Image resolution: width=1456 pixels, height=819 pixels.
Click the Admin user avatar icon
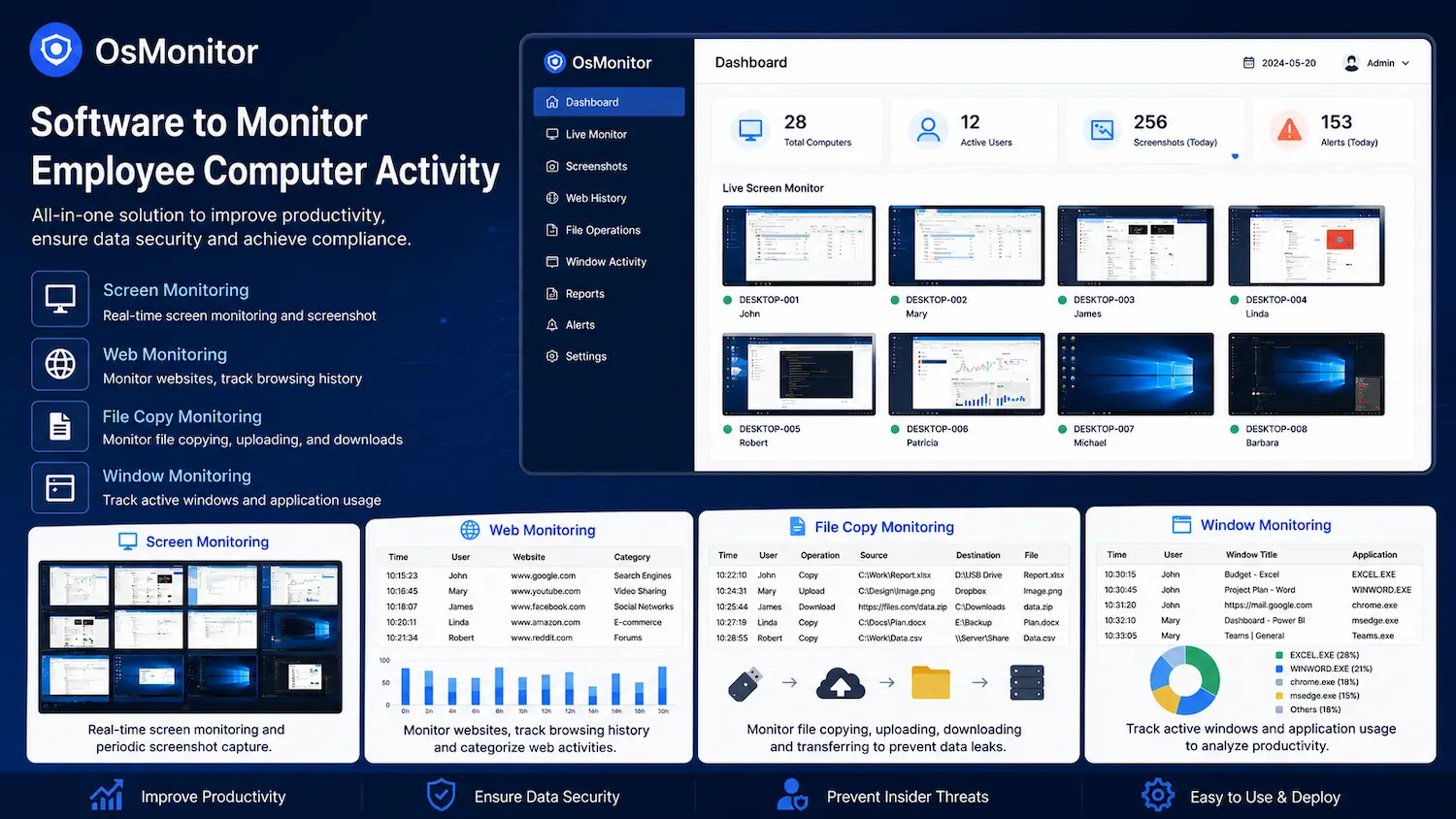tap(1351, 63)
